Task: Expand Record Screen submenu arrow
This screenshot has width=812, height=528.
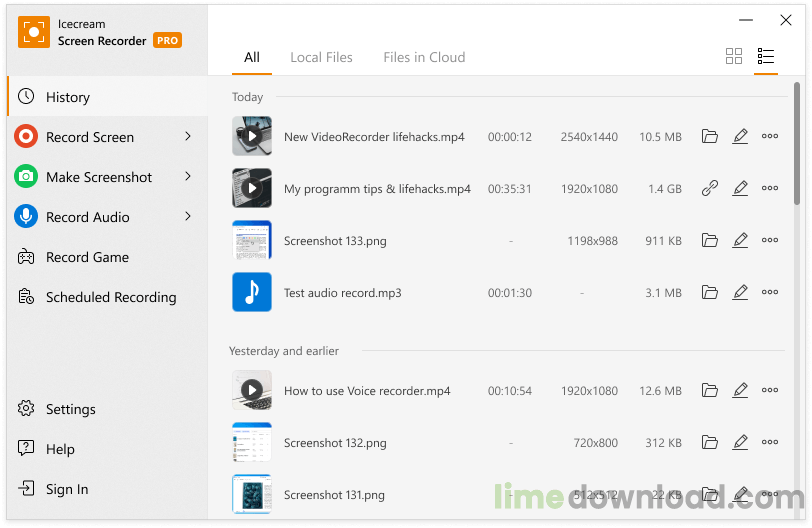Action: click(x=188, y=136)
